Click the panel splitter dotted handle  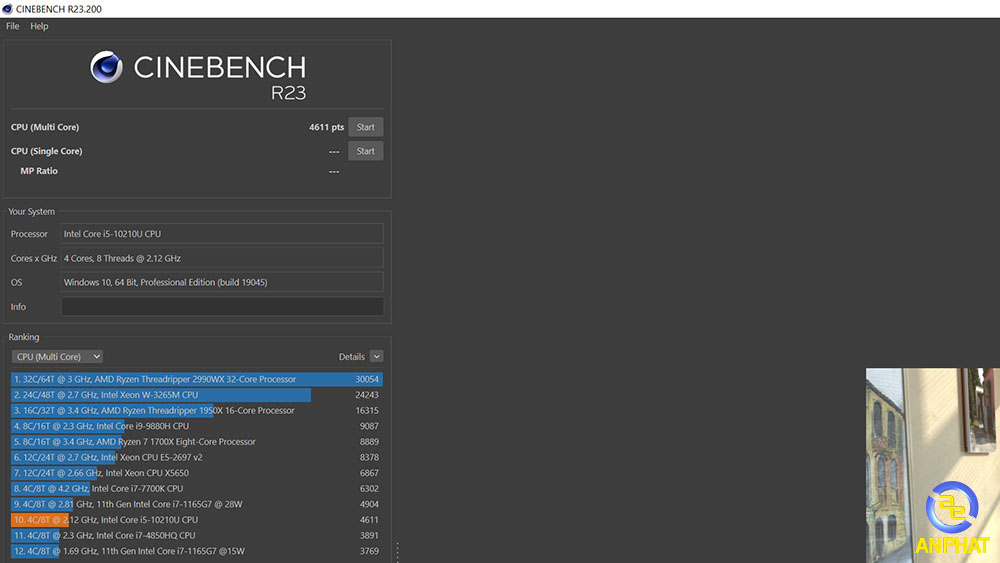click(397, 552)
